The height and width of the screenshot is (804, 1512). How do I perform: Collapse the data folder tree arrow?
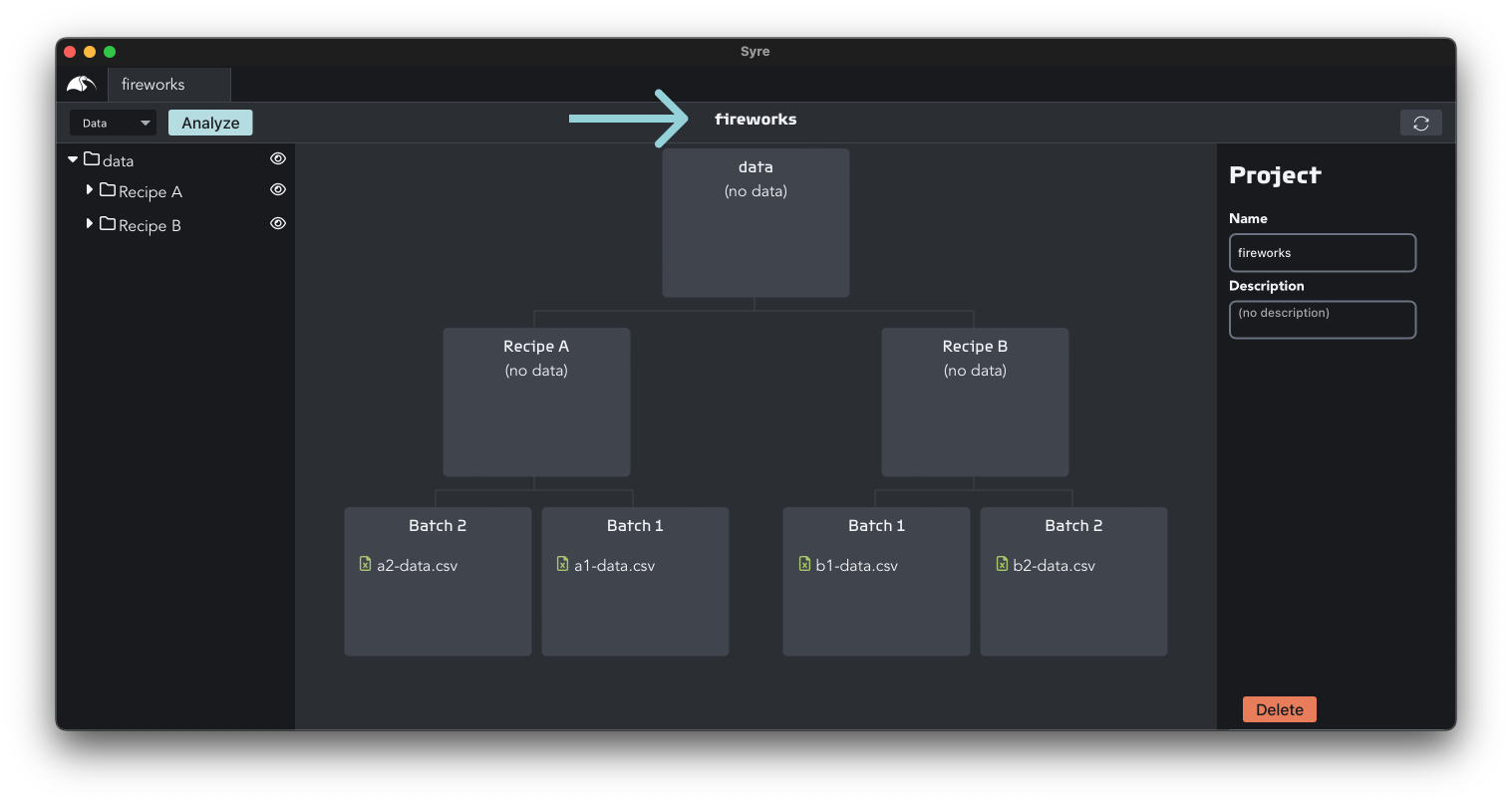pyautogui.click(x=73, y=159)
